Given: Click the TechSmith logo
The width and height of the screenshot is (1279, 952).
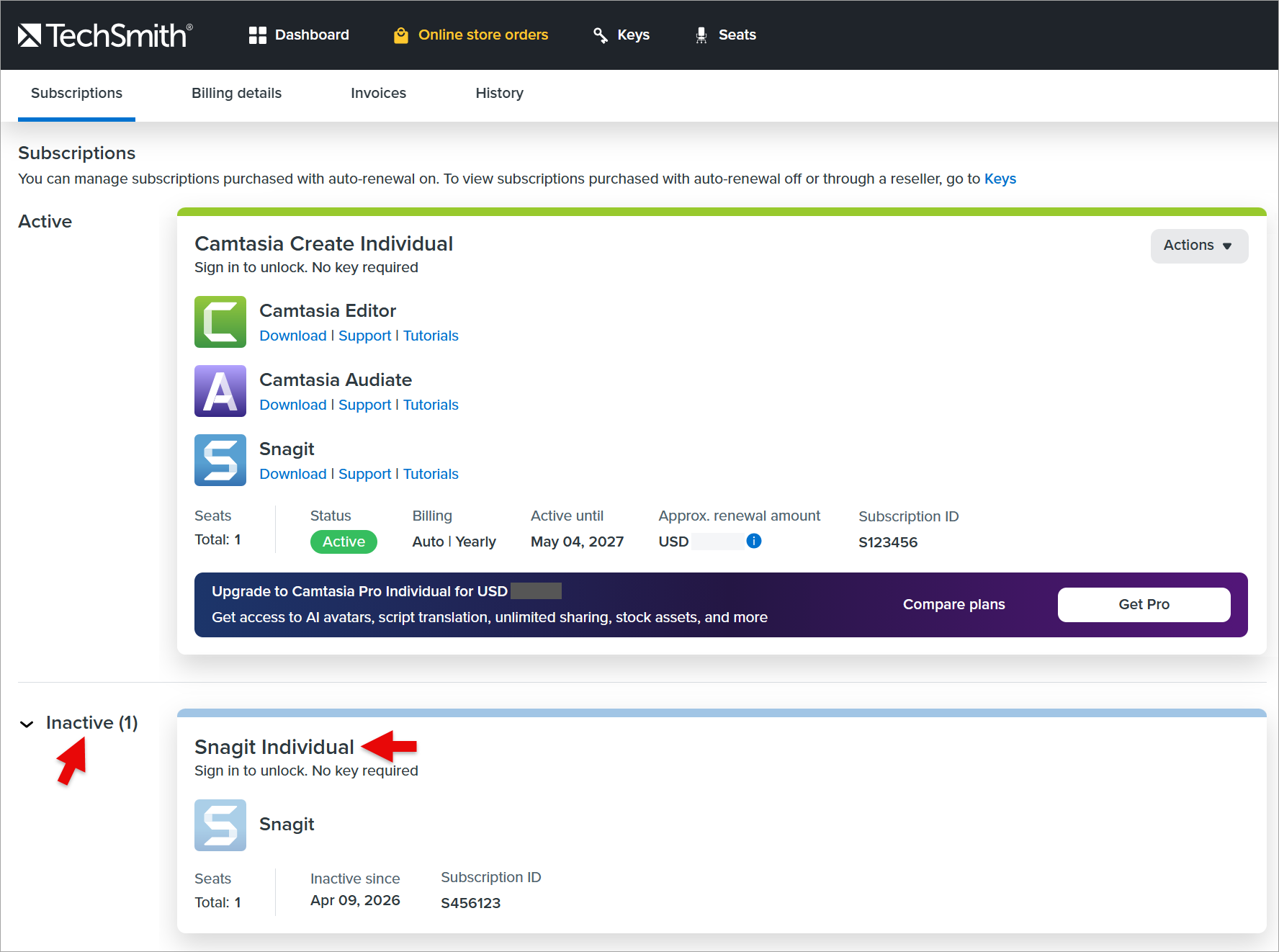Looking at the screenshot, I should (105, 35).
